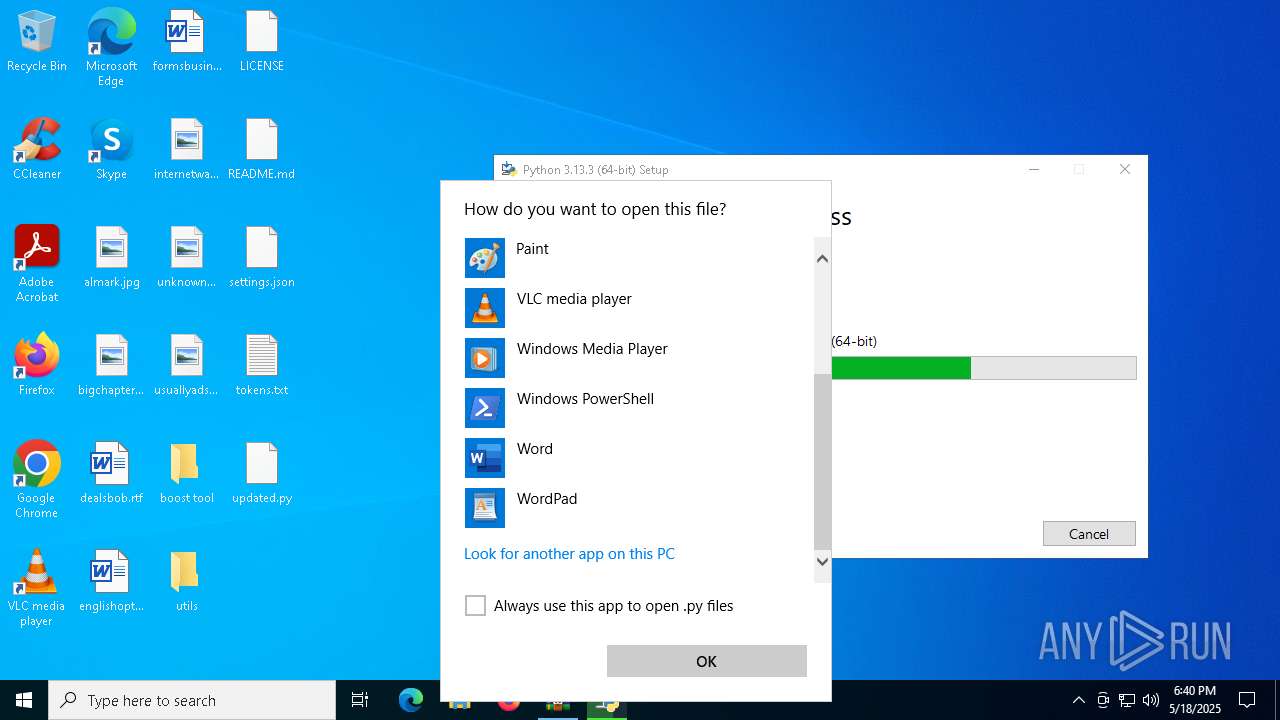The width and height of the screenshot is (1280, 720).
Task: Select the tokens.txt desktop file
Action: pos(262,366)
